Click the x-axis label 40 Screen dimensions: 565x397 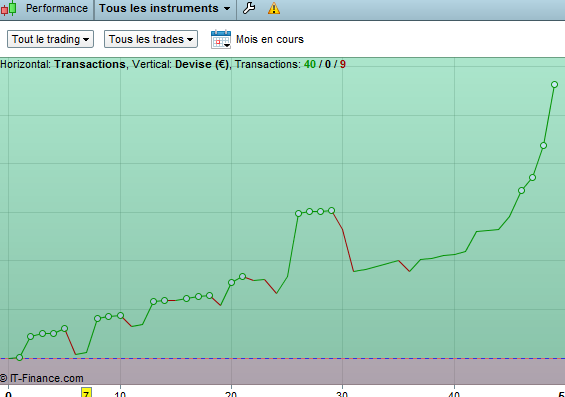point(454,394)
